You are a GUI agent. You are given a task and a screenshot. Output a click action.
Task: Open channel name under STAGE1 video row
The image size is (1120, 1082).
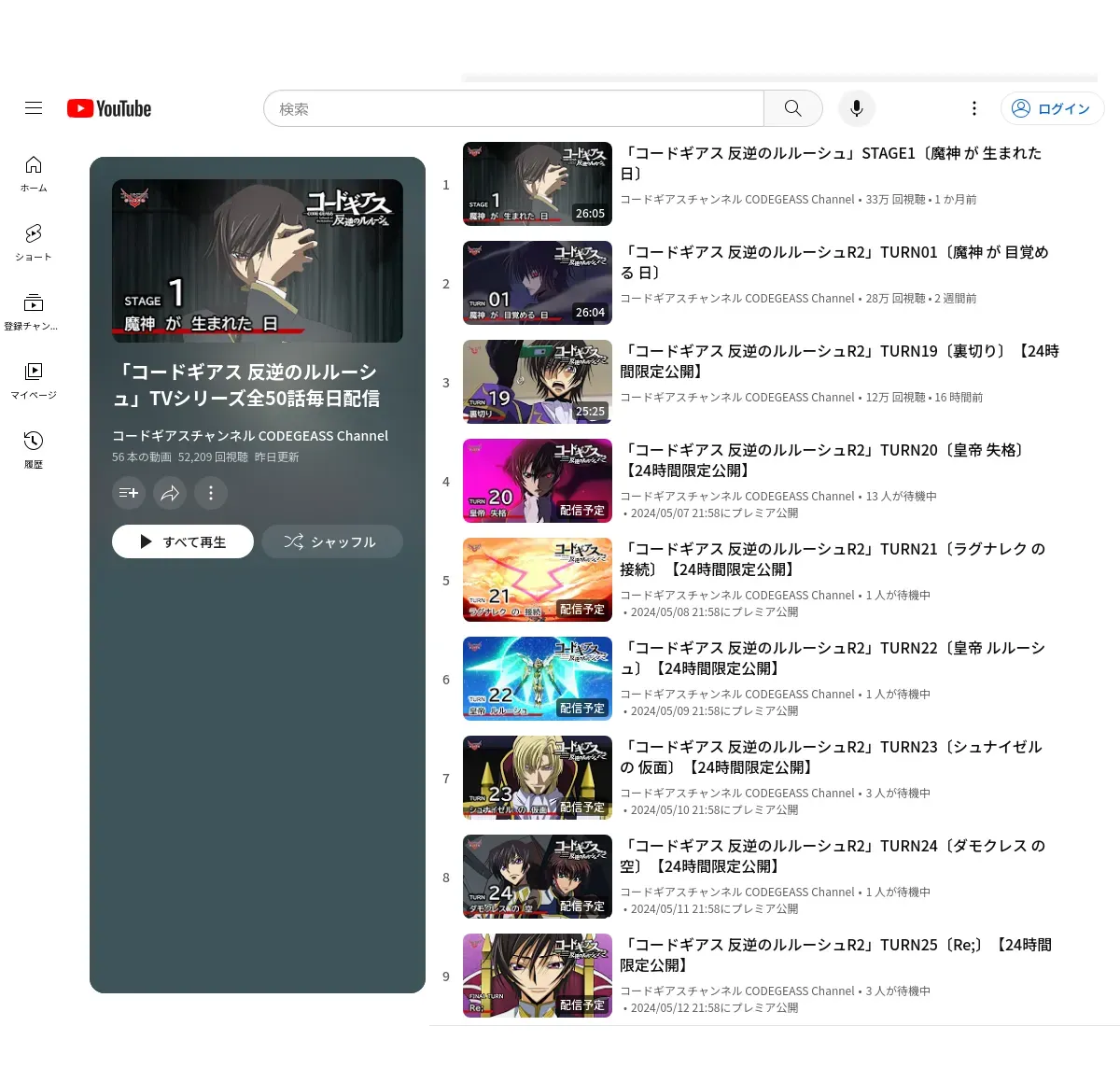(x=737, y=200)
